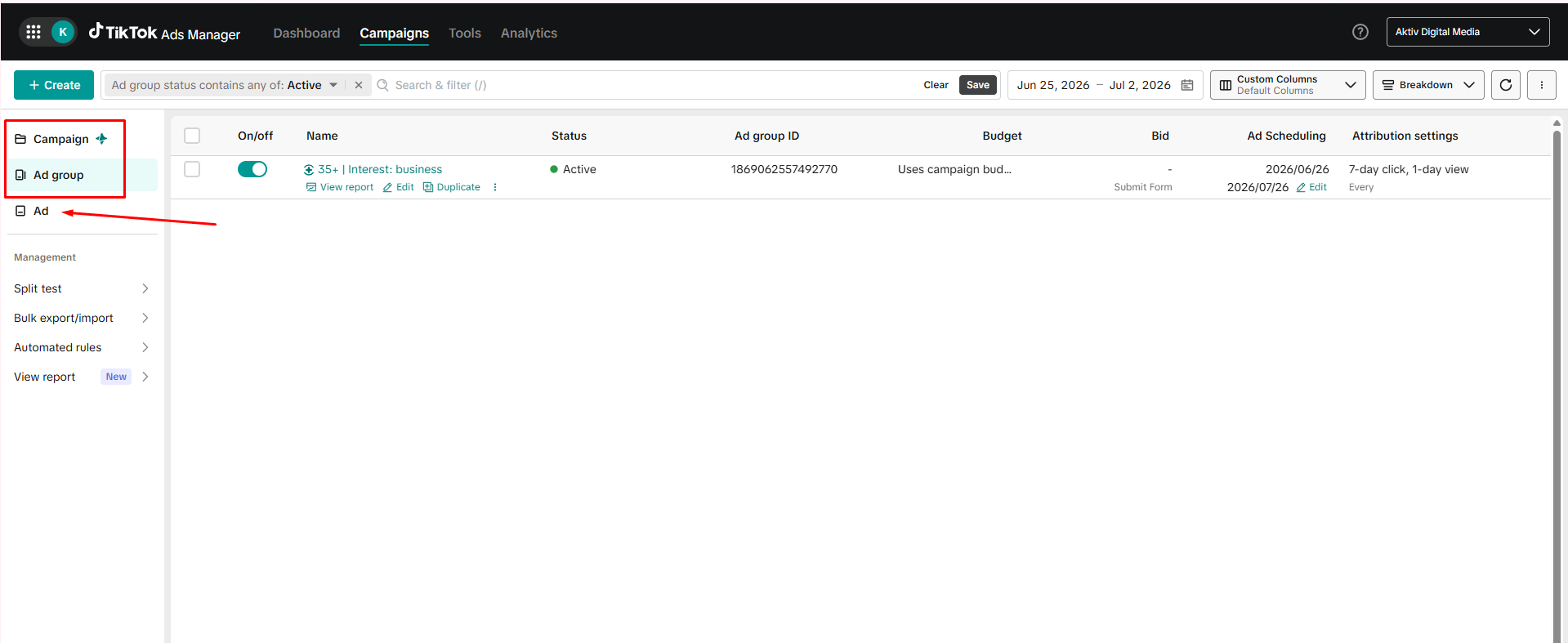Click the 7-day click, 1-day view attribution text
This screenshot has height=643, width=1568.
[1409, 169]
